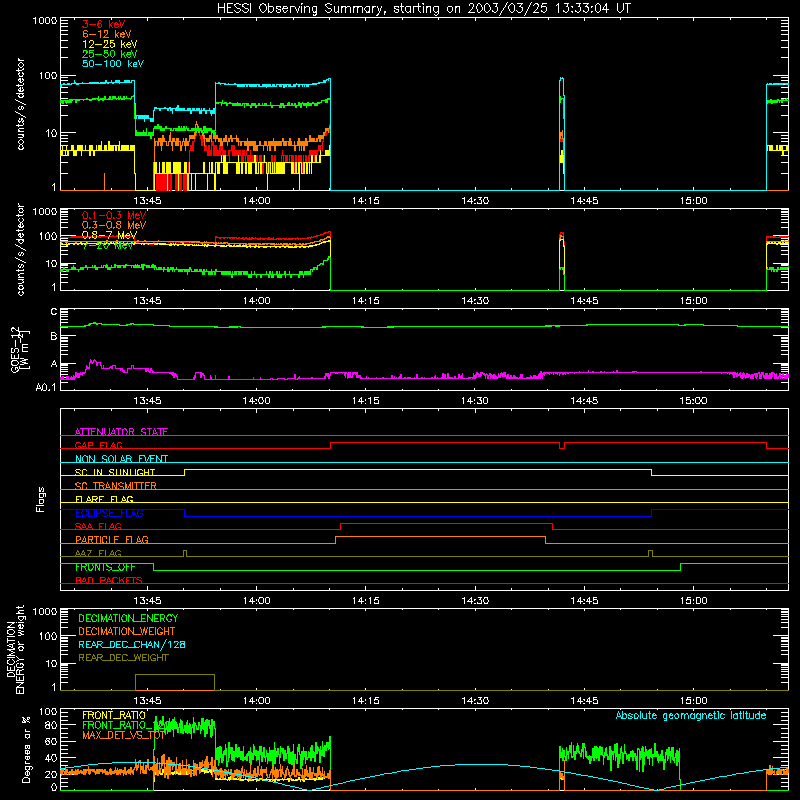Viewport: 800px width, 800px height.
Task: Click the GOES-12 axis label
Action: tap(16, 349)
